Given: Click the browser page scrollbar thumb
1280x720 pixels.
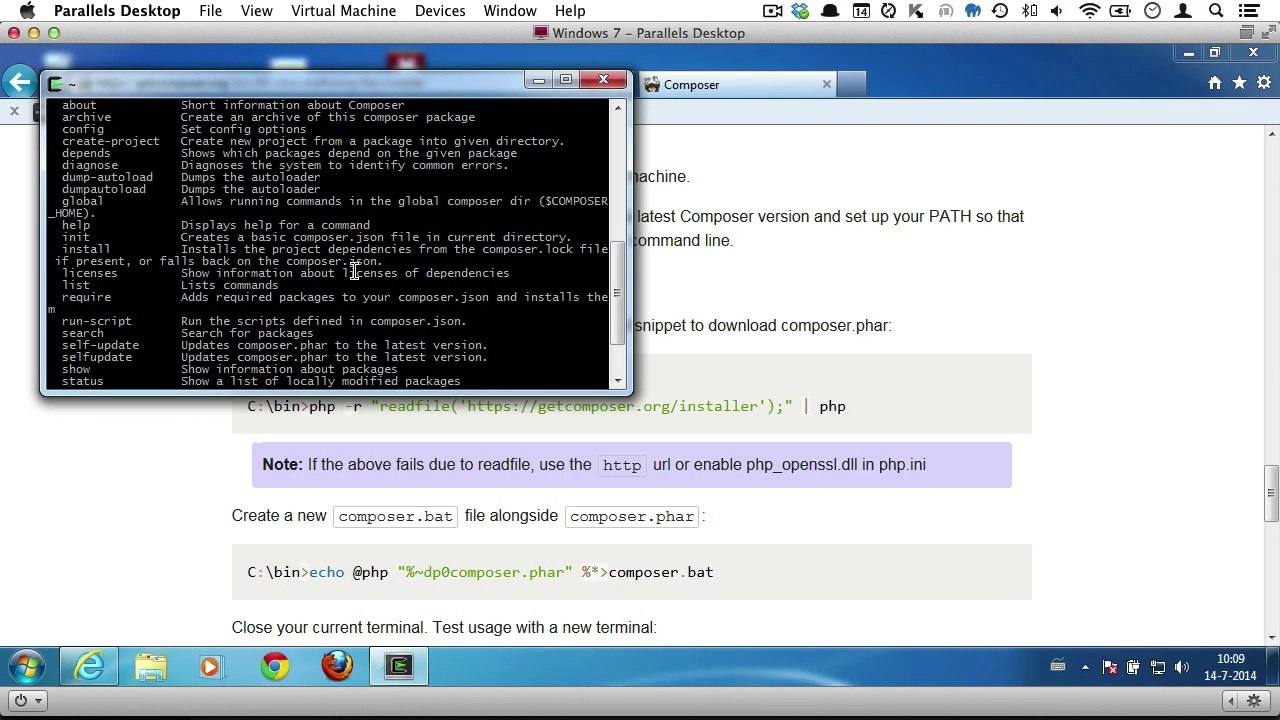Looking at the screenshot, I should 1271,494.
